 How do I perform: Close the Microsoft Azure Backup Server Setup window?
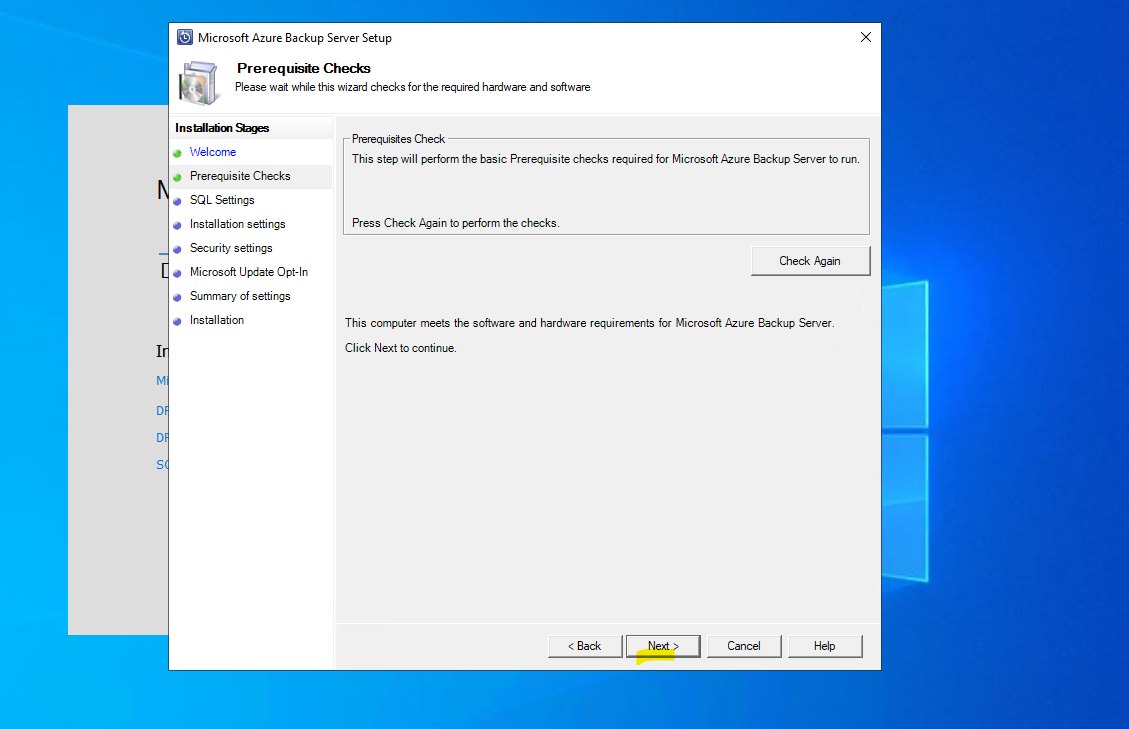click(865, 37)
